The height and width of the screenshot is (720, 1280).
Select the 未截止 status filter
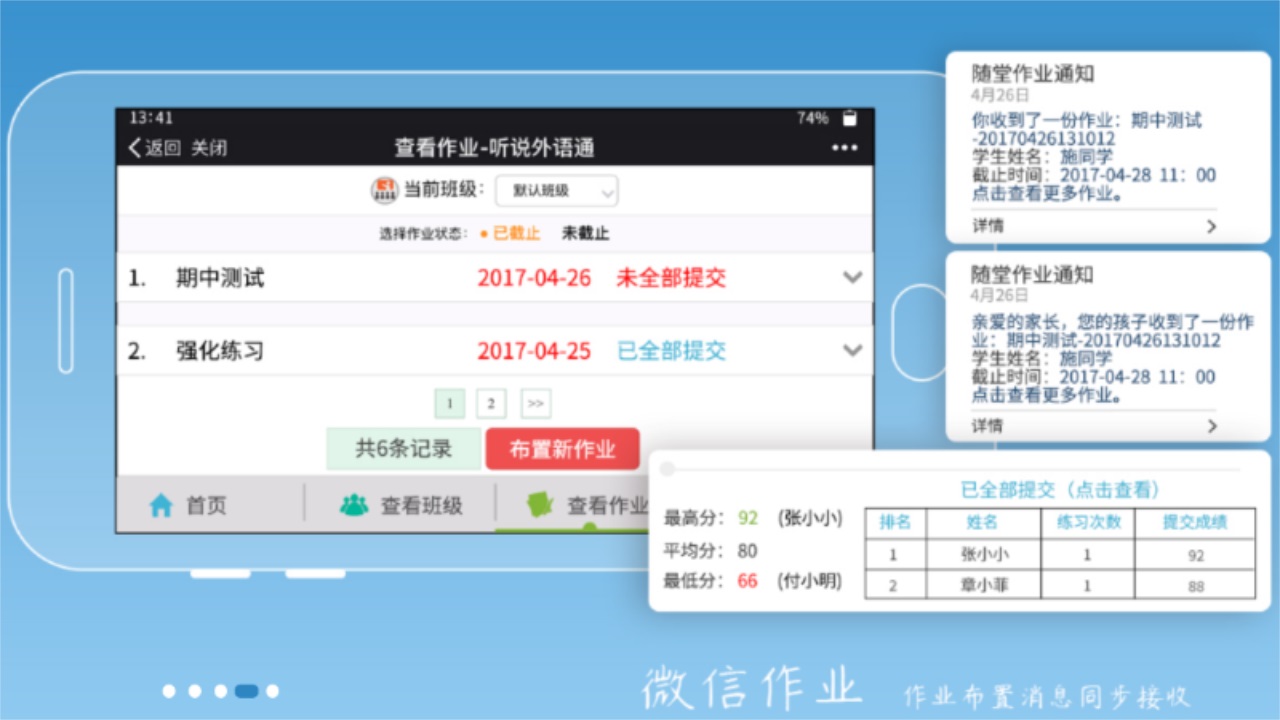pyautogui.click(x=585, y=234)
